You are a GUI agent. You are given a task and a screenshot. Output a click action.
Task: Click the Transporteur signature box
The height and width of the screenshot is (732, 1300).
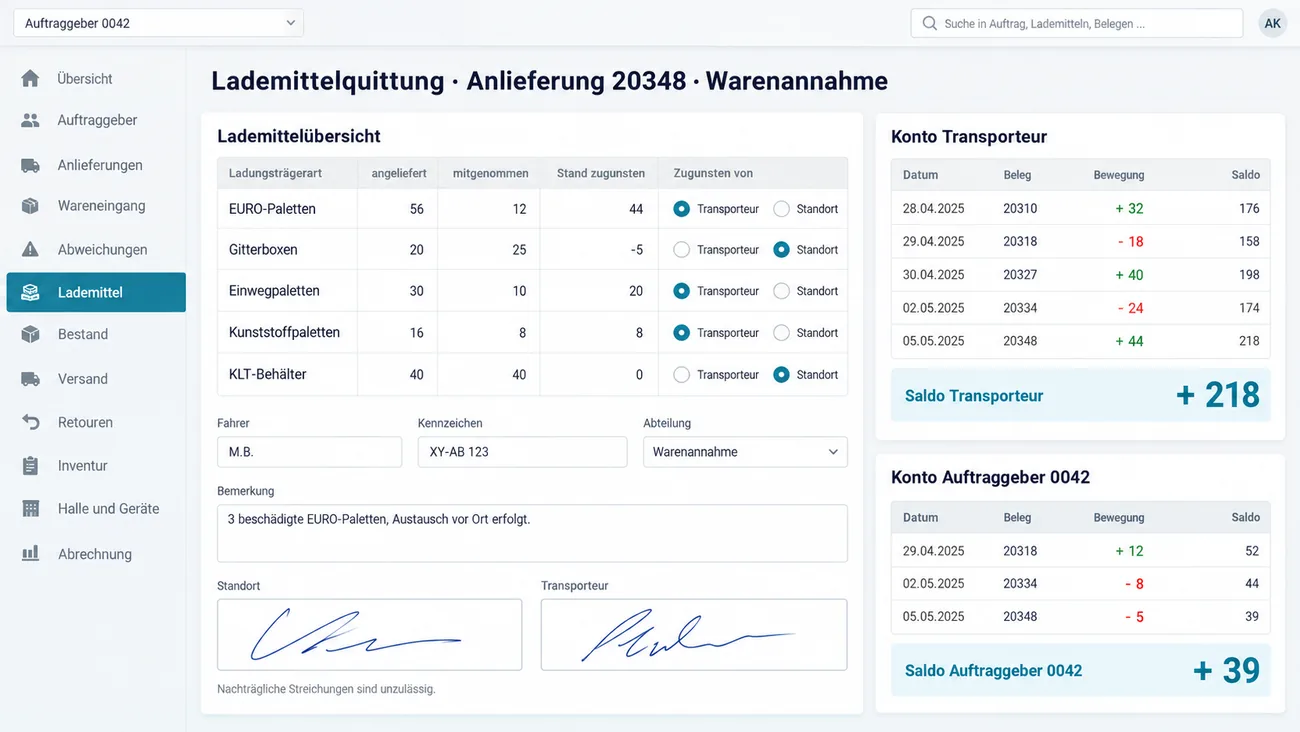(x=694, y=634)
